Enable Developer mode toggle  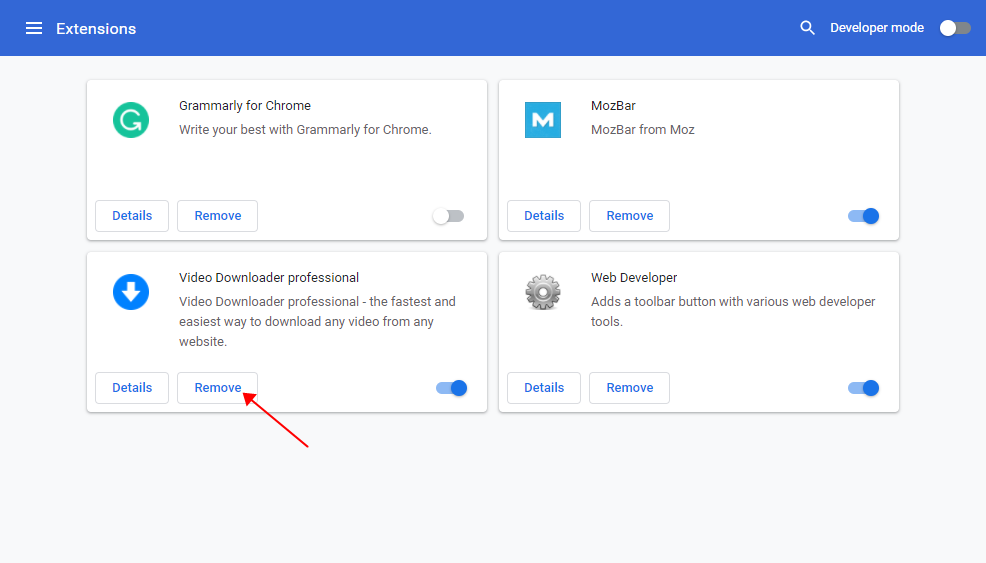click(x=955, y=28)
